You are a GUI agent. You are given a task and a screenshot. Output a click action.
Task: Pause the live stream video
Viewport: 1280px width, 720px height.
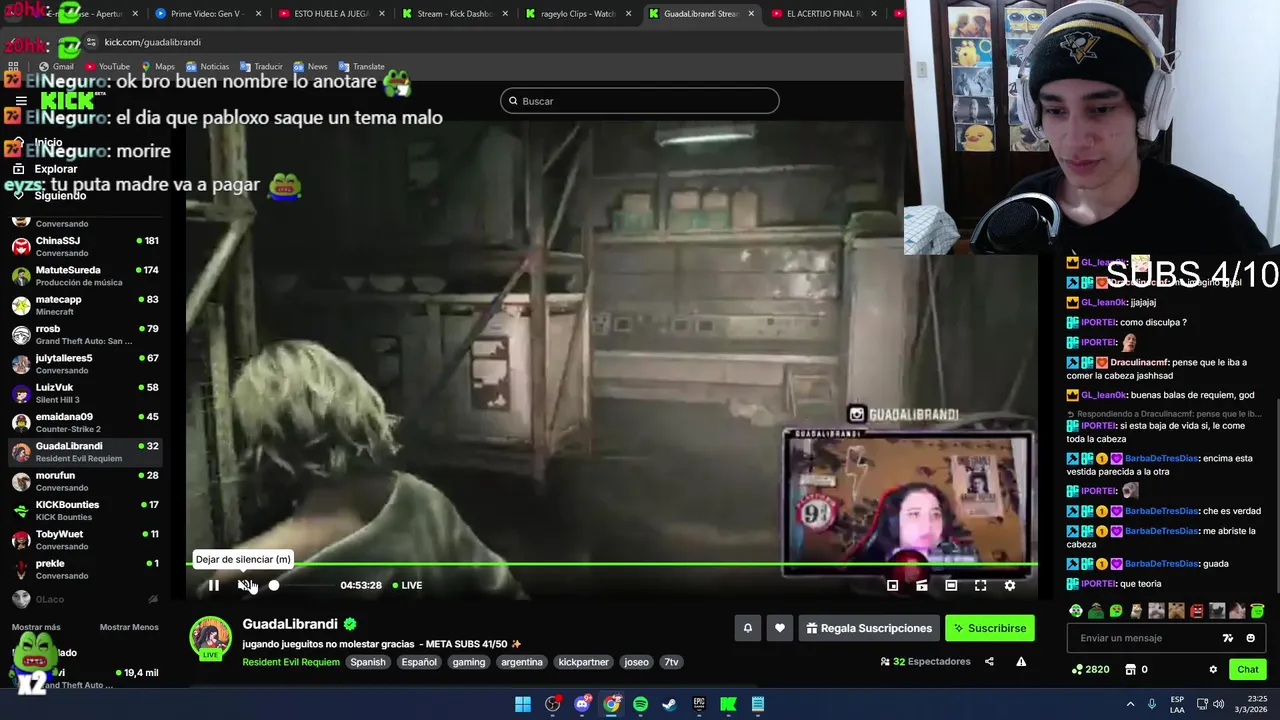pos(213,585)
